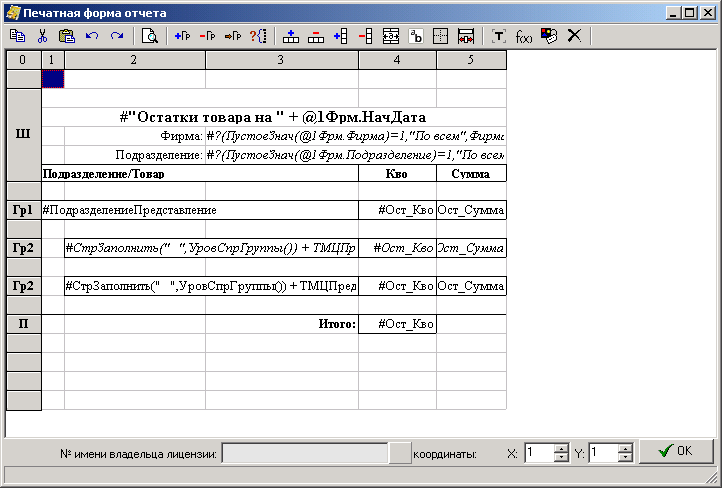Image resolution: width=722 pixels, height=488 pixels.
Task: Click the 'Итого:' cell
Action: (x=282, y=324)
